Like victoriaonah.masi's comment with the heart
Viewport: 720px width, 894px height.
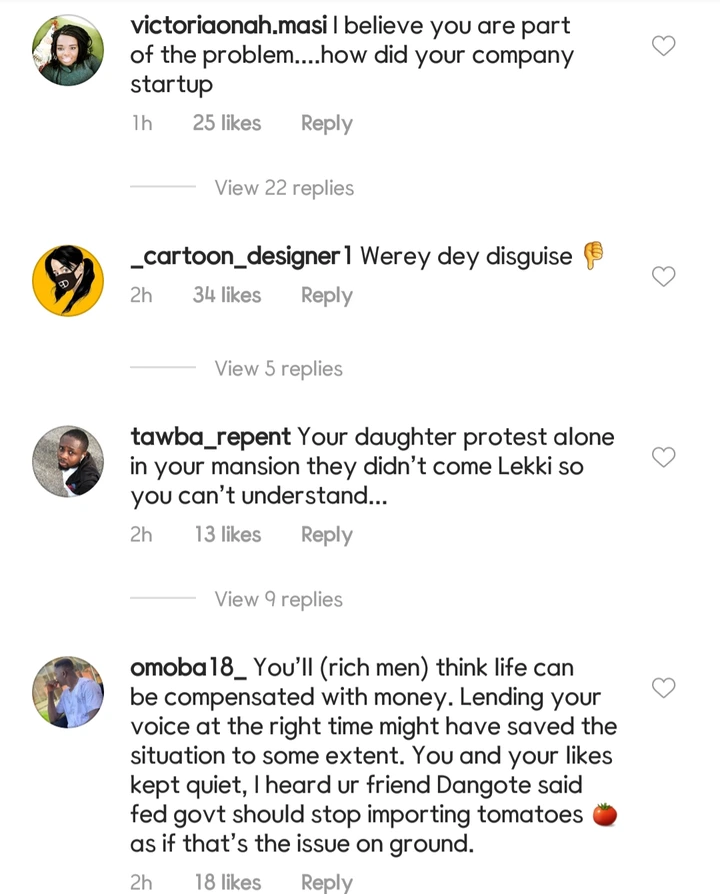[663, 45]
